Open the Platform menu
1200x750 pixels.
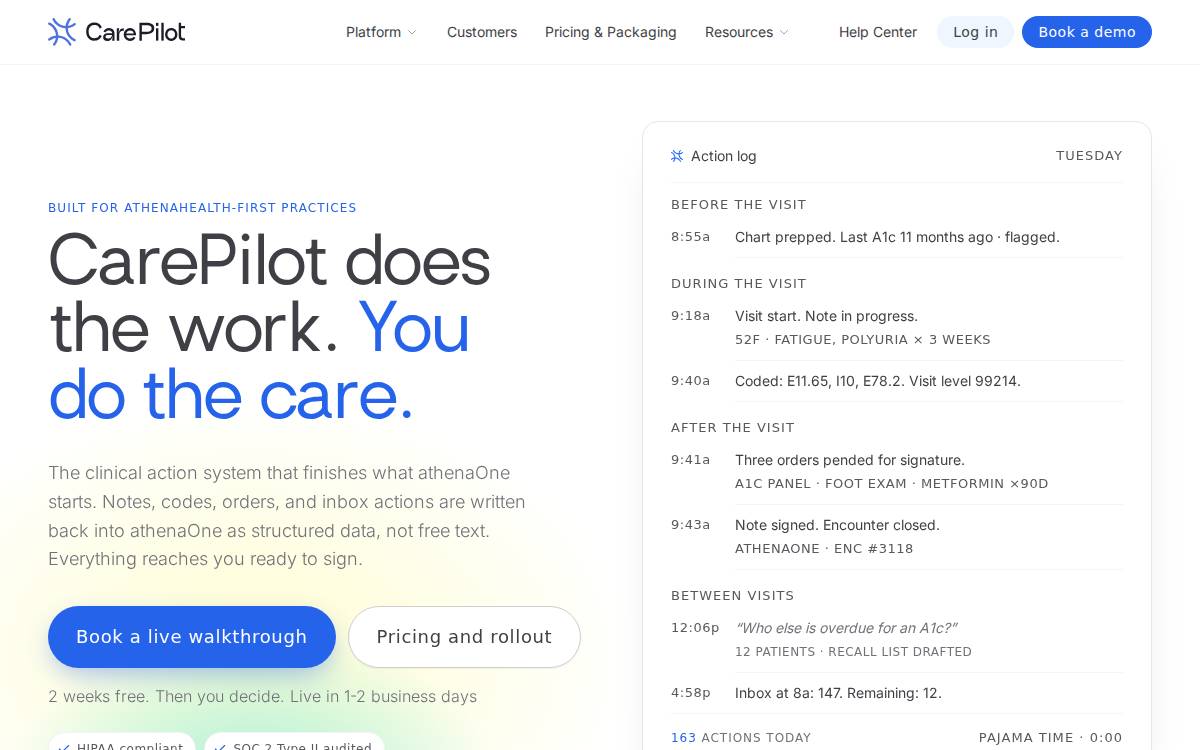[x=382, y=32]
